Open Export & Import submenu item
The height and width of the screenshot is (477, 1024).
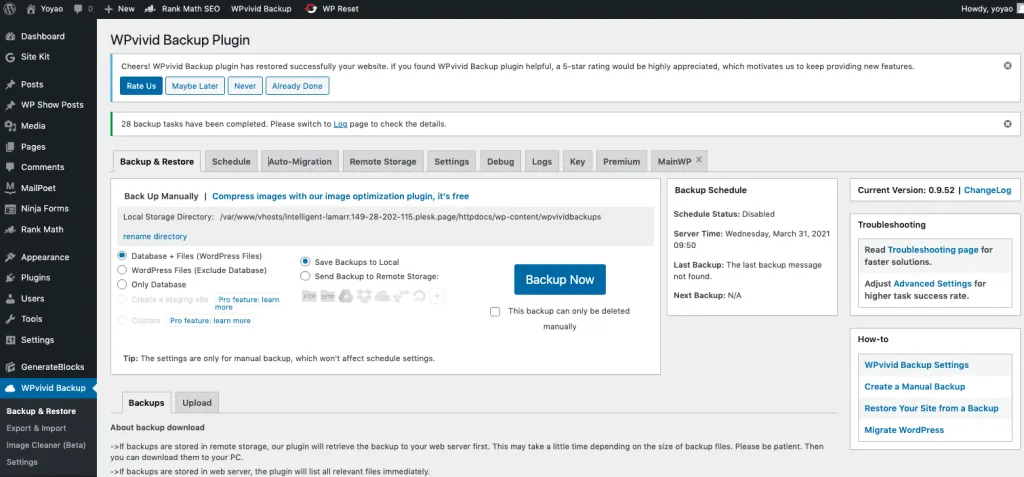click(36, 429)
